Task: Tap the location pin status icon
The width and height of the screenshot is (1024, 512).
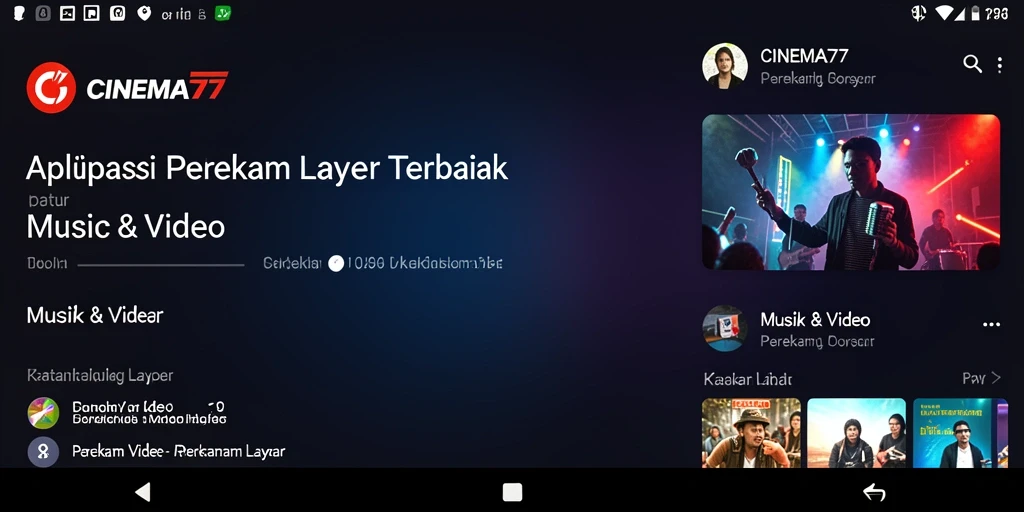Action: tap(144, 13)
